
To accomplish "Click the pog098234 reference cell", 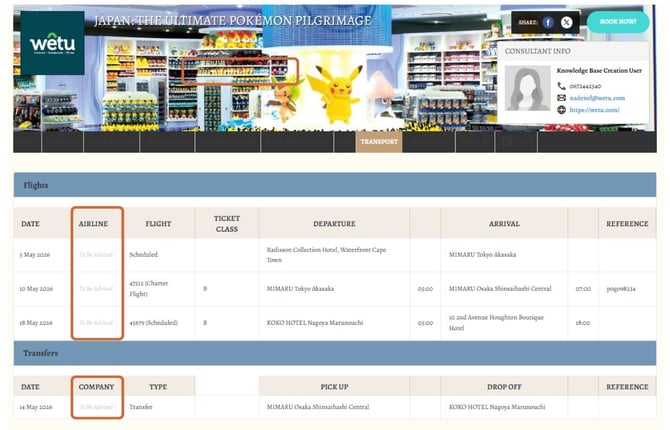I will click(621, 289).
